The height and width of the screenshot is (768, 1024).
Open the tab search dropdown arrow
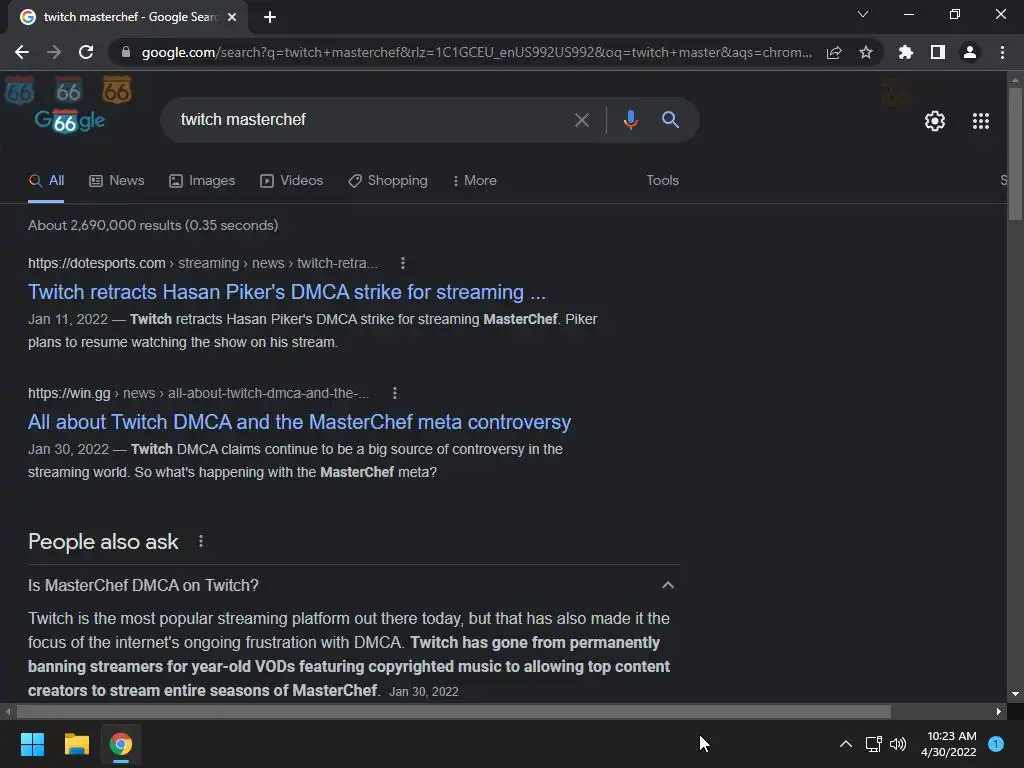(863, 14)
